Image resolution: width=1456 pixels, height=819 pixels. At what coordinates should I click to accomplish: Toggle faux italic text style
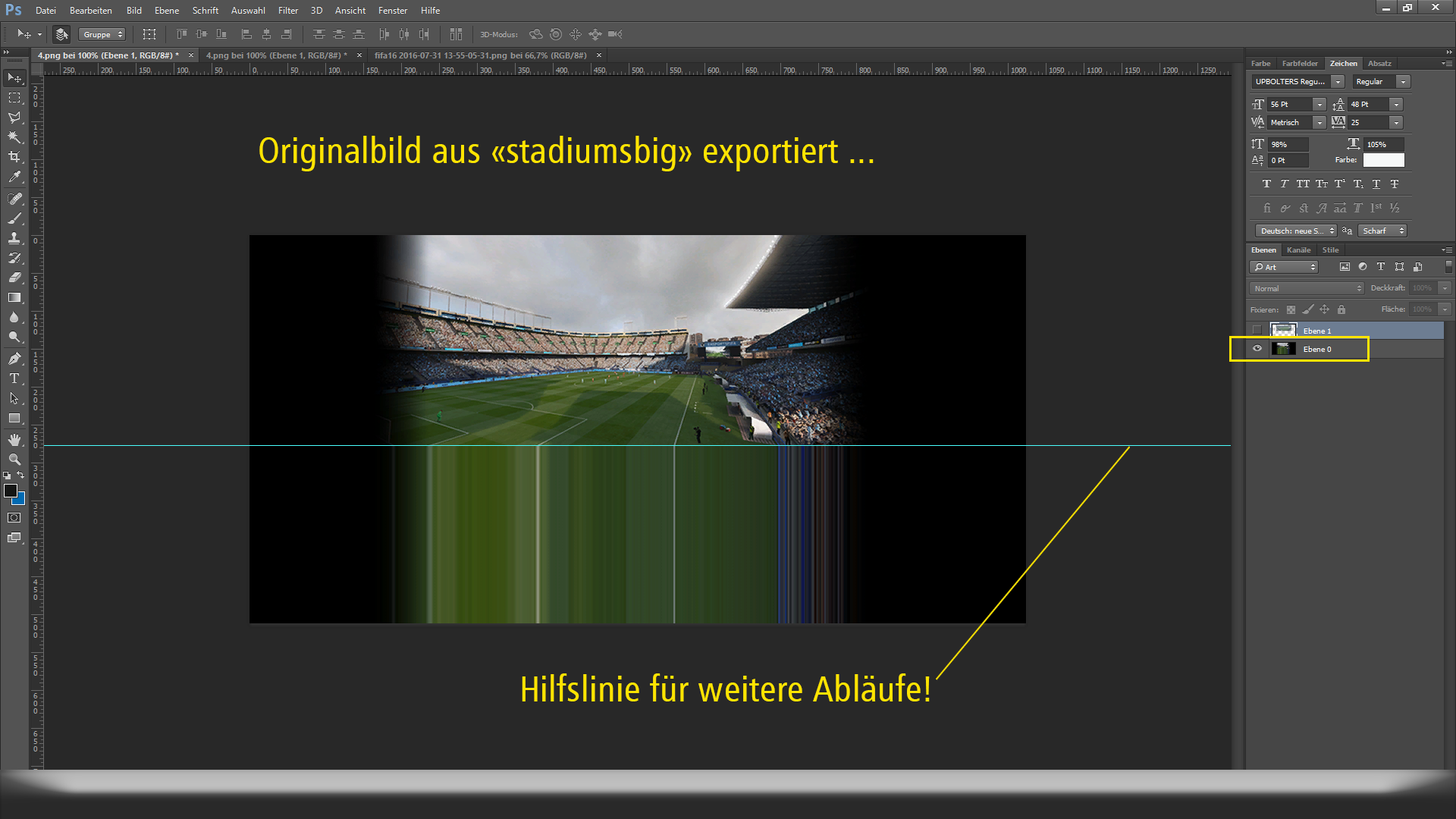click(x=1284, y=184)
